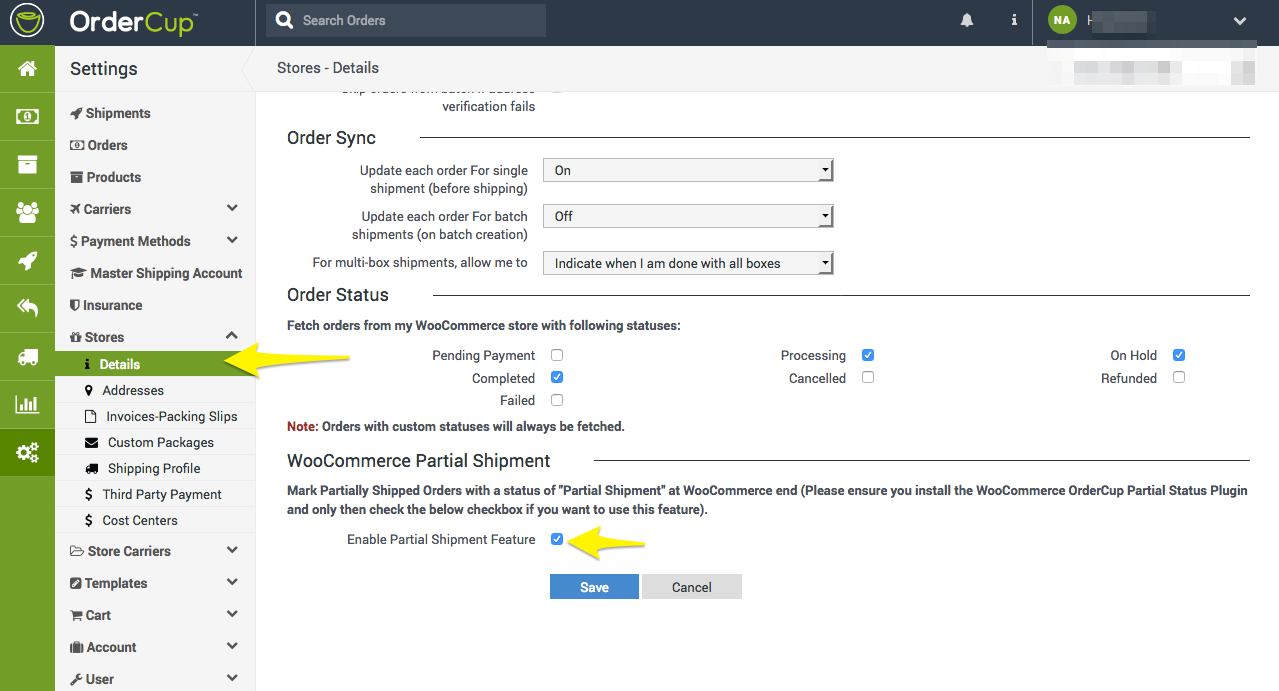
Task: Click the Stores - Details breadcrumb title
Action: (x=328, y=68)
